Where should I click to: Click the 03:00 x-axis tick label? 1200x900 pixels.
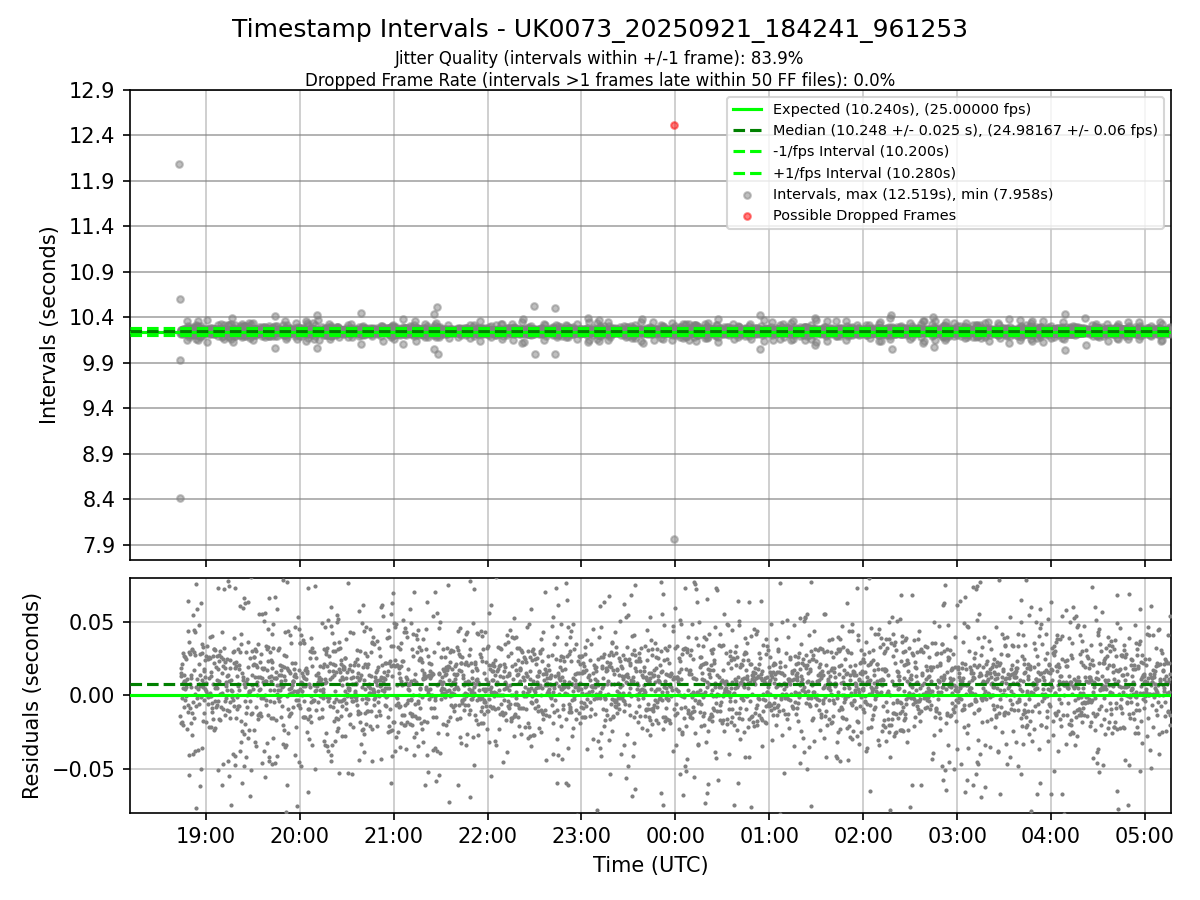(957, 835)
